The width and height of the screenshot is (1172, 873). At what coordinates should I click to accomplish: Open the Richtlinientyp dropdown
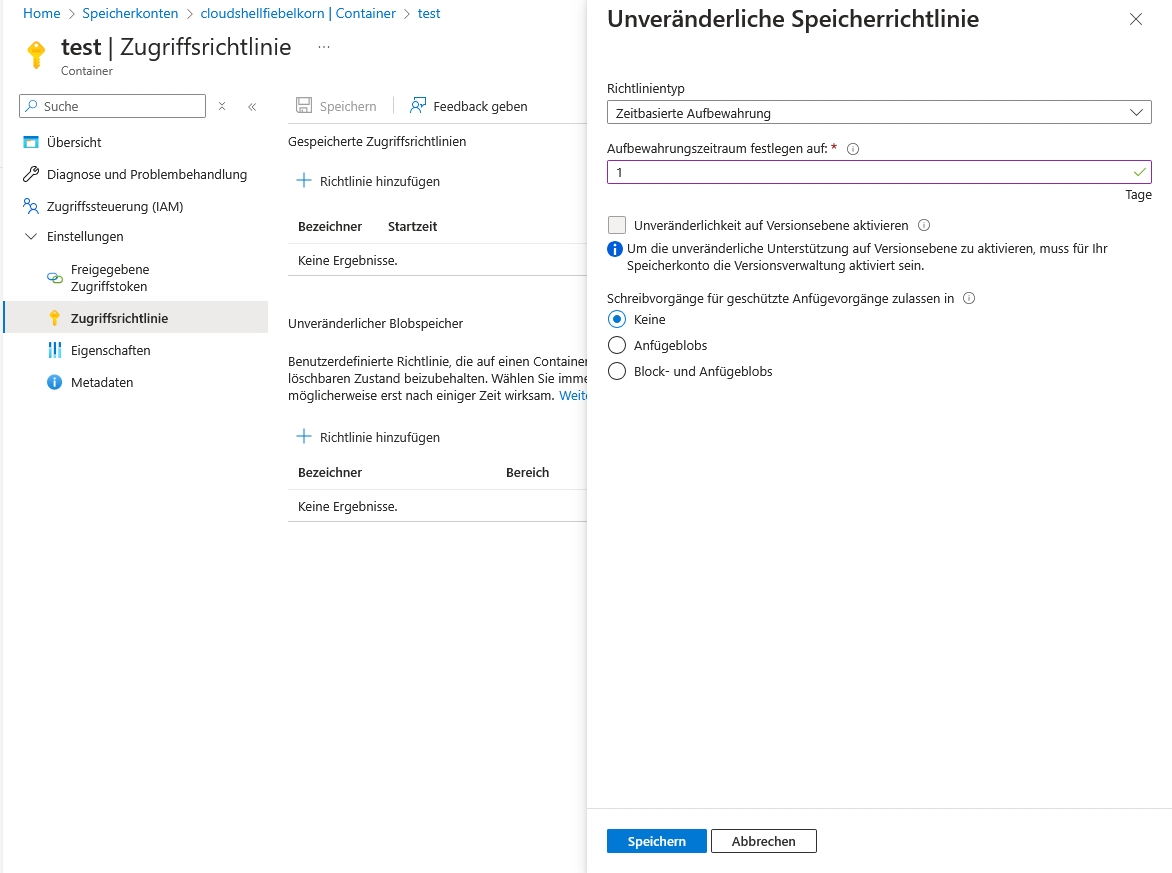pos(879,113)
